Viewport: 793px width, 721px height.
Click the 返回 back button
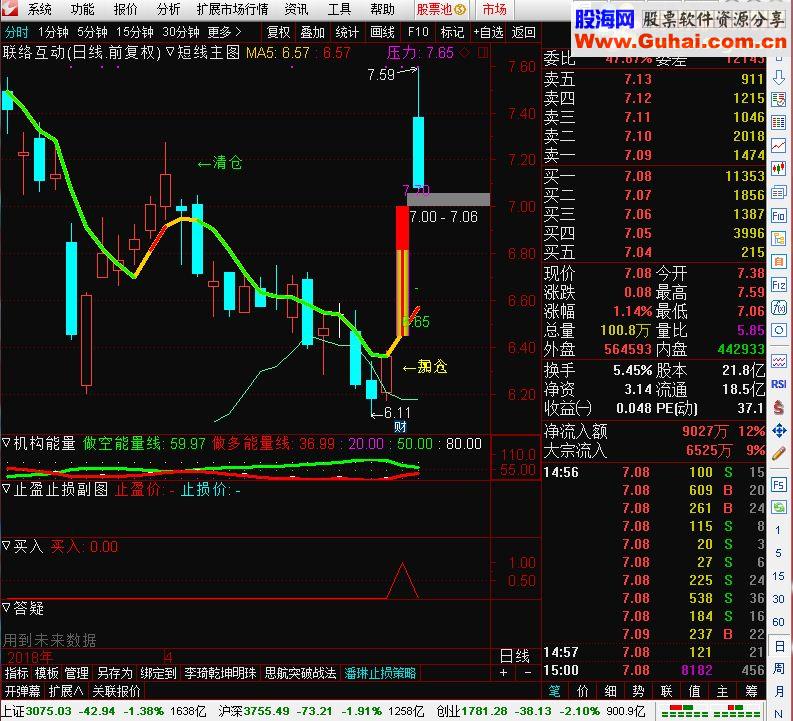click(x=523, y=32)
